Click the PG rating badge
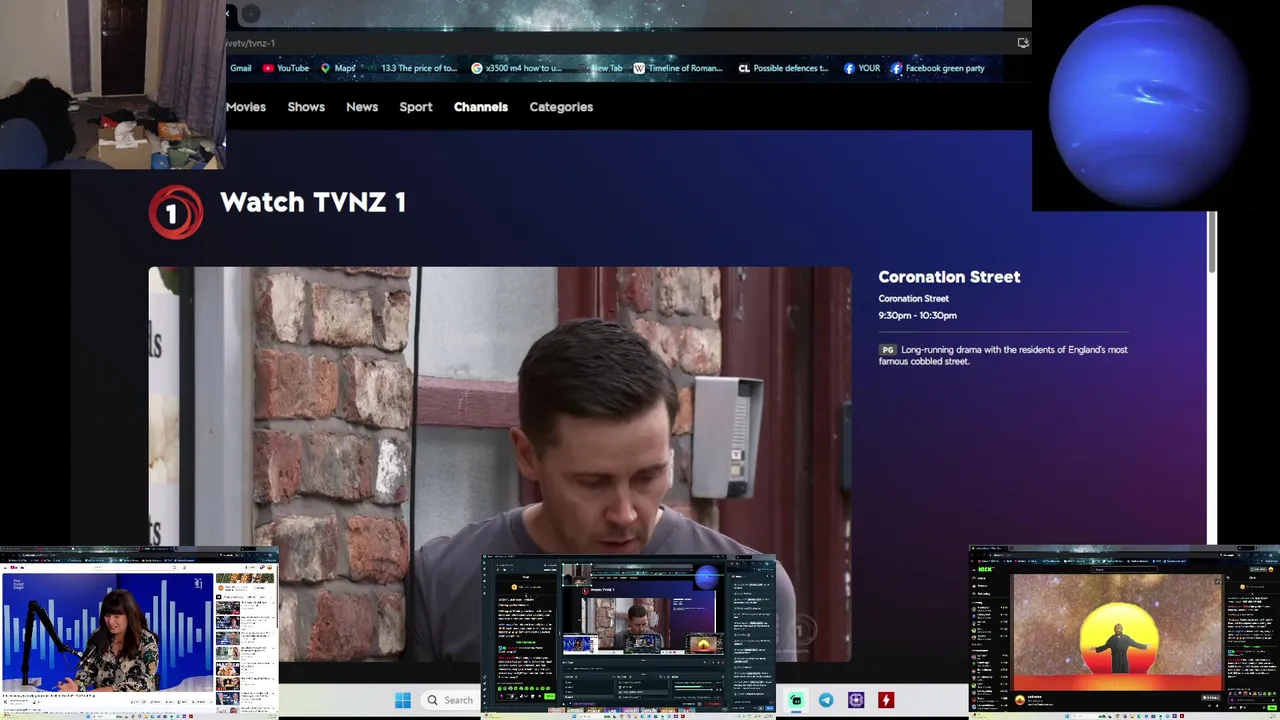 tap(887, 350)
